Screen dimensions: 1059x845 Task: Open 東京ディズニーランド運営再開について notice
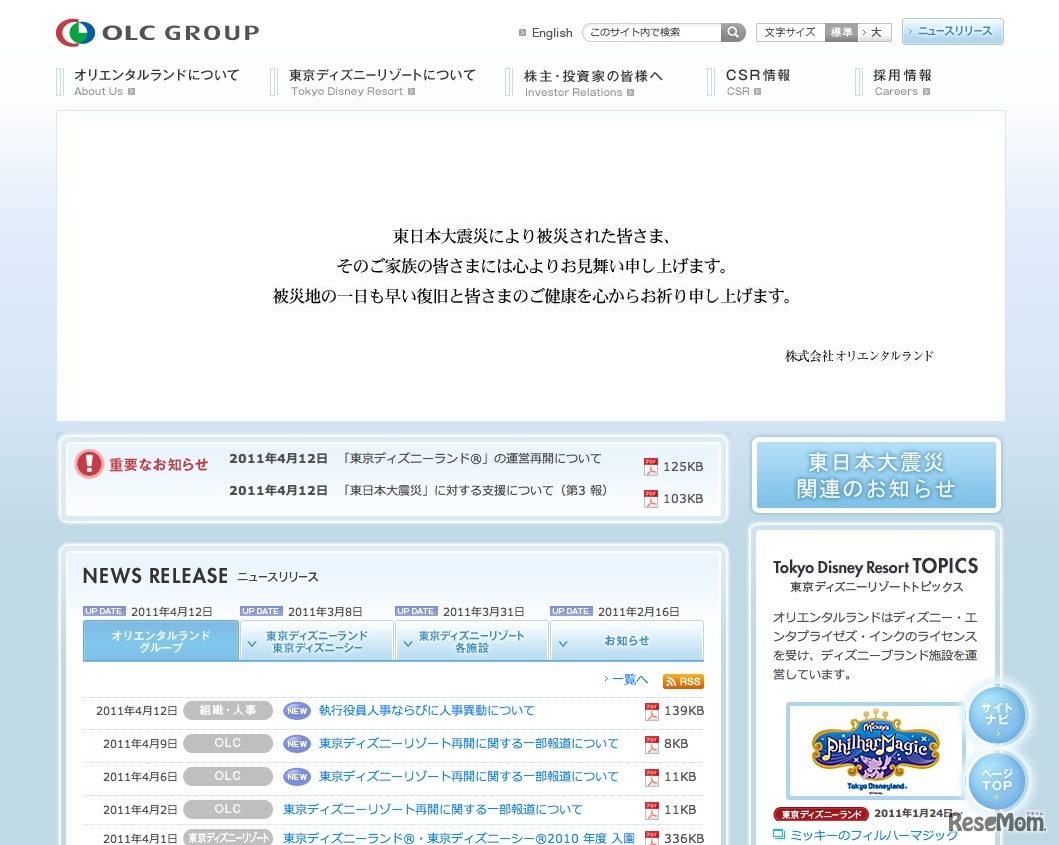pos(471,459)
